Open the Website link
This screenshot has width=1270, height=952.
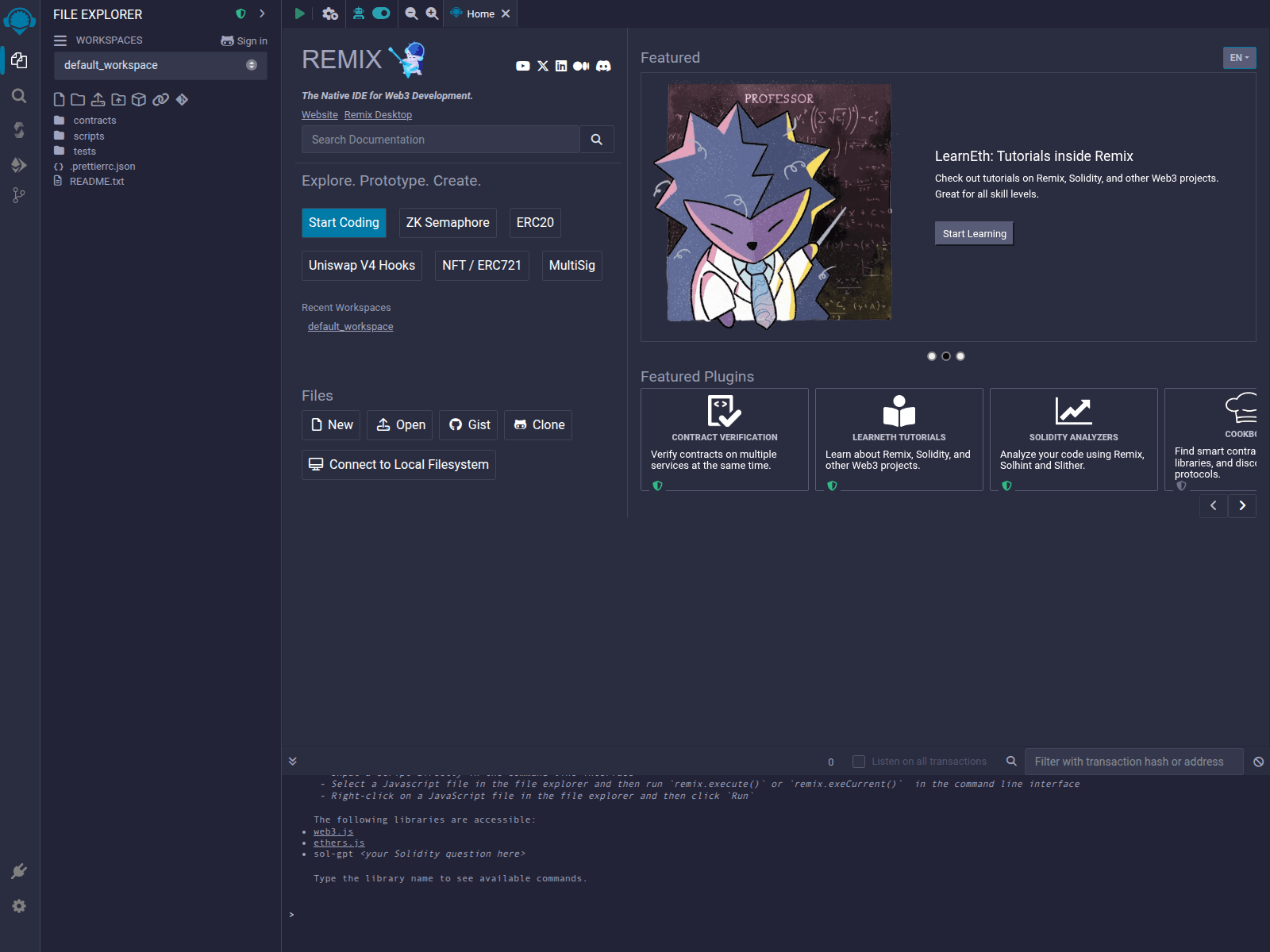320,115
